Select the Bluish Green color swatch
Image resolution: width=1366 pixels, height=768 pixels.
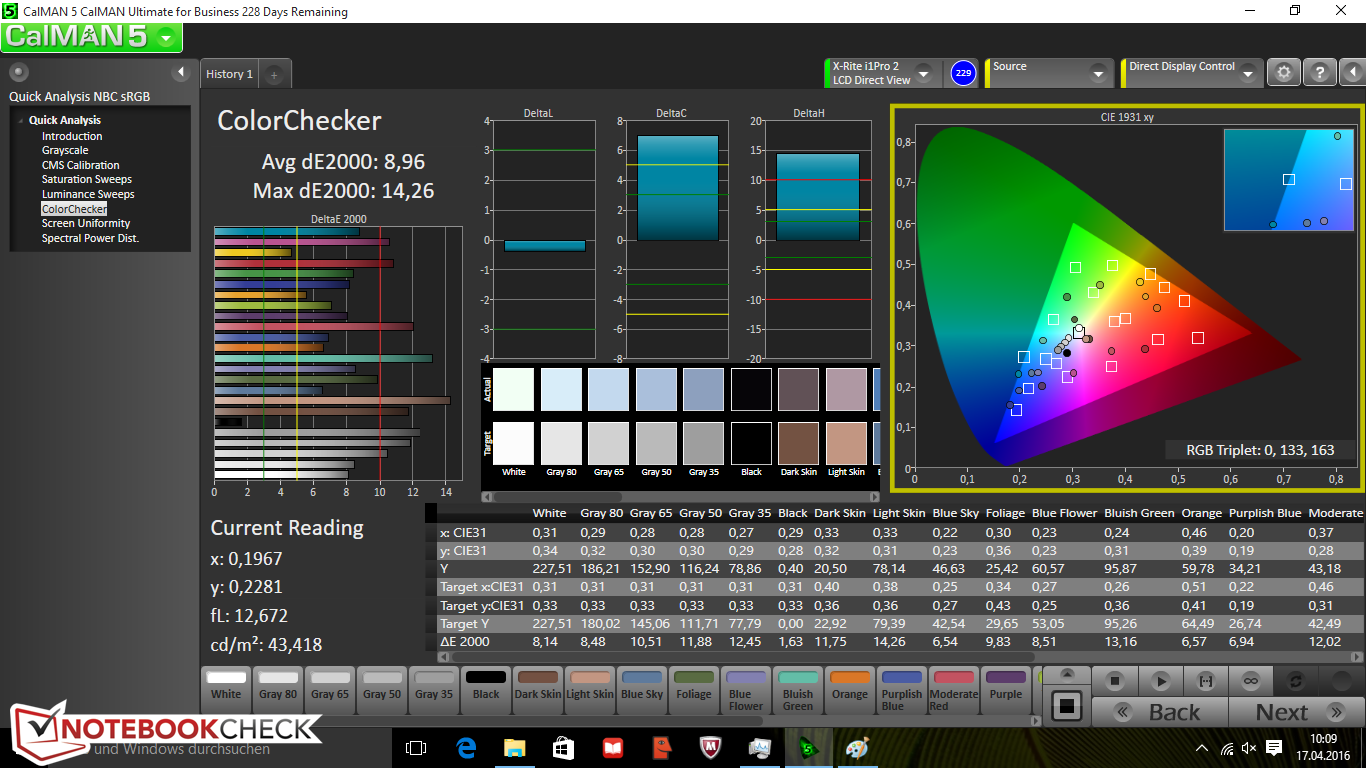tap(797, 688)
